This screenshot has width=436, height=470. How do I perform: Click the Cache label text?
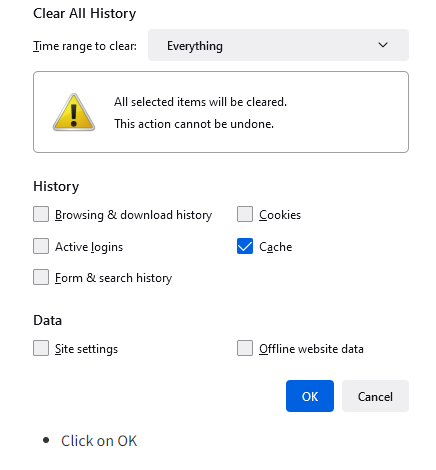(275, 247)
